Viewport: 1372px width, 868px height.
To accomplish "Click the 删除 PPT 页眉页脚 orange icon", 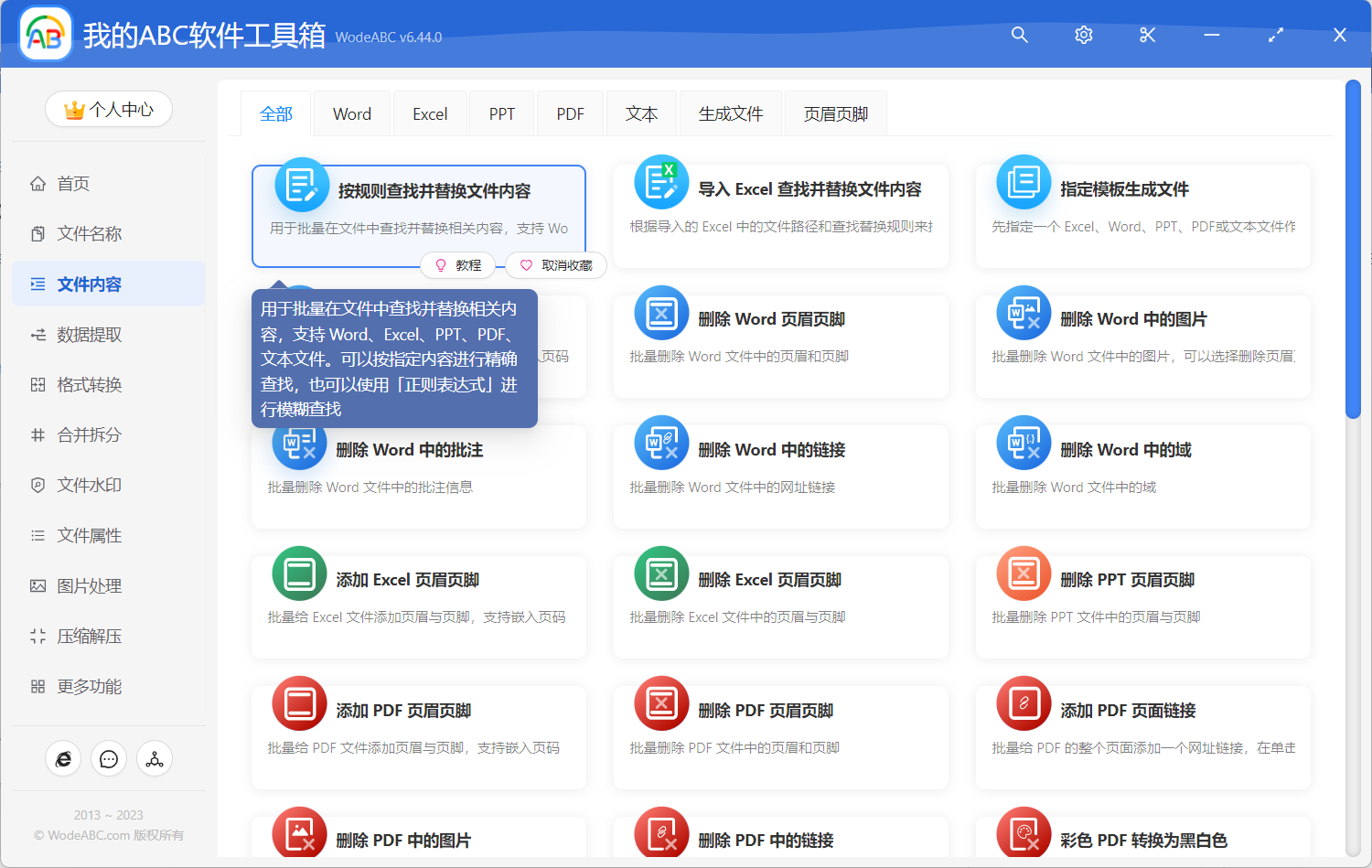I will [1023, 573].
